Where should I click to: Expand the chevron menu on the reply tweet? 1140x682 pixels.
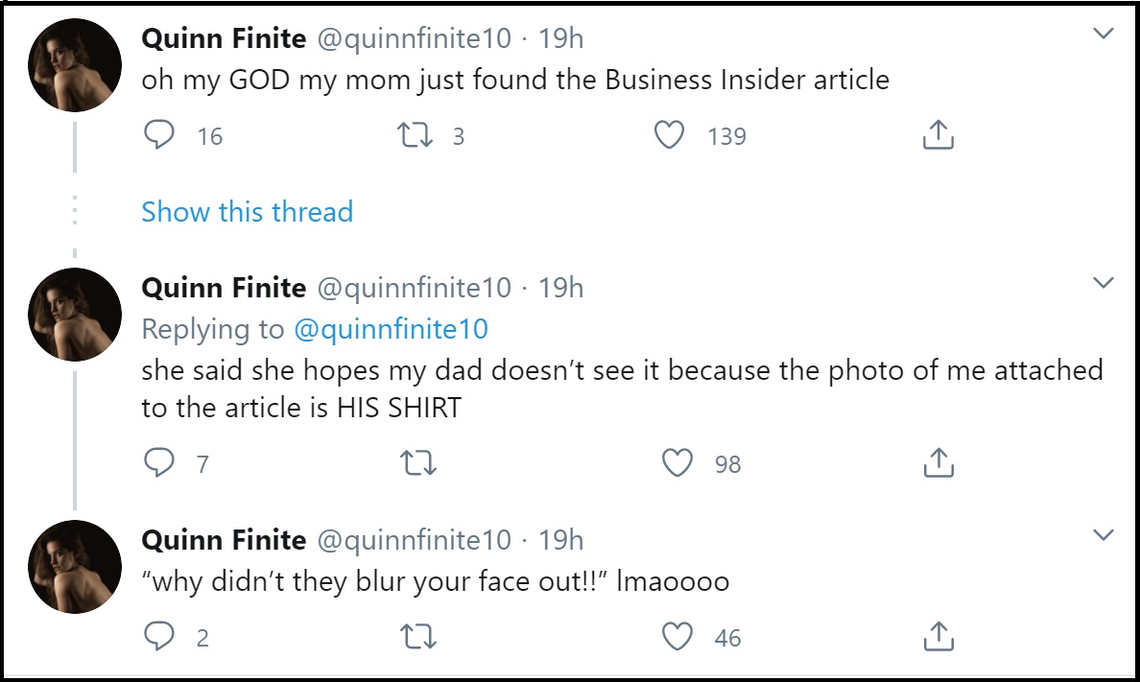coord(1103,283)
